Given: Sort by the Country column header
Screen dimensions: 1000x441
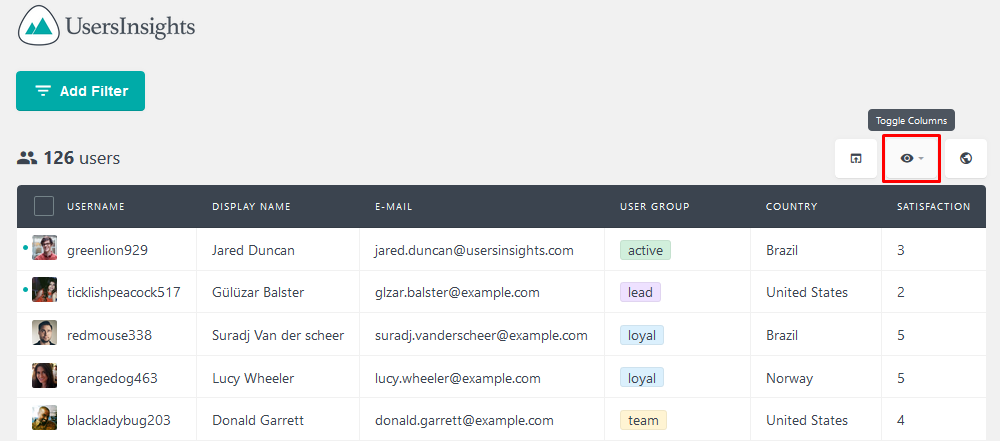Looking at the screenshot, I should 791,207.
